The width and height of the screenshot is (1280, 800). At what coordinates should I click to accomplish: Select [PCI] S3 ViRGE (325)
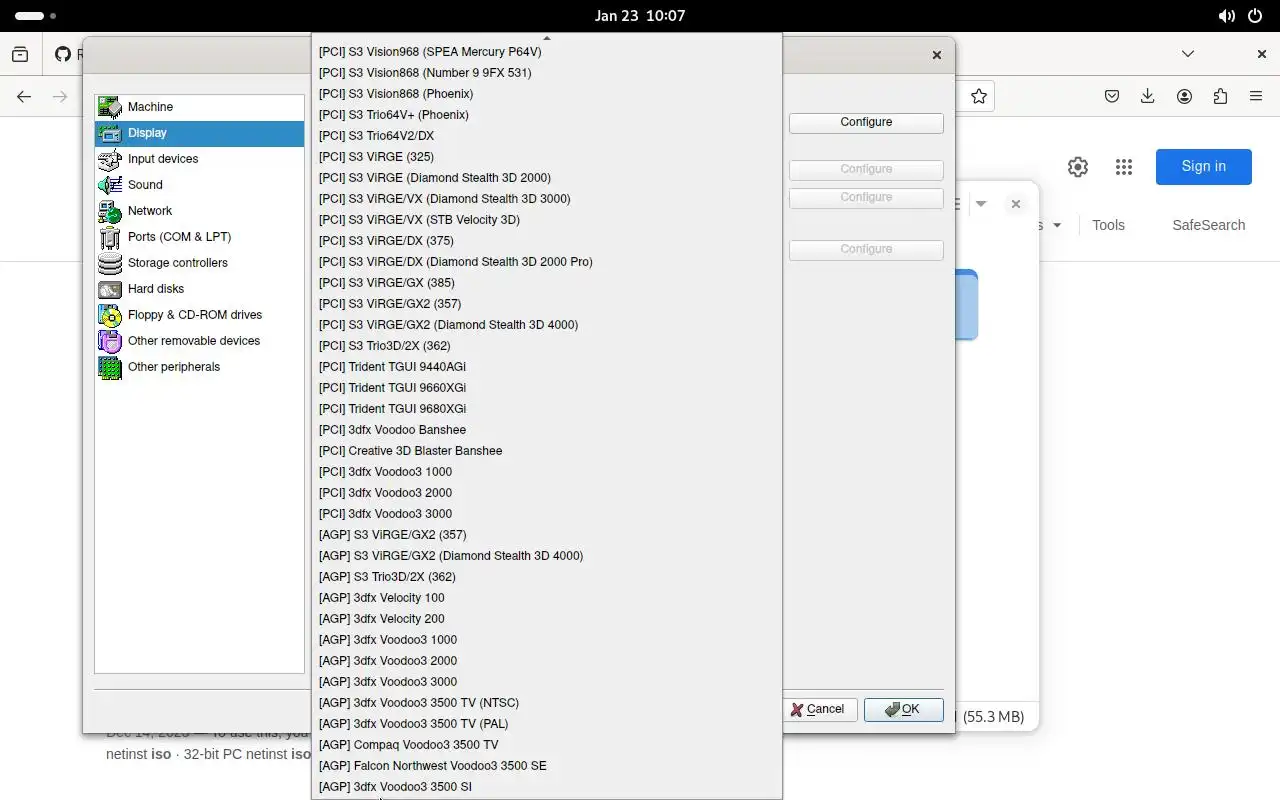pos(547,157)
